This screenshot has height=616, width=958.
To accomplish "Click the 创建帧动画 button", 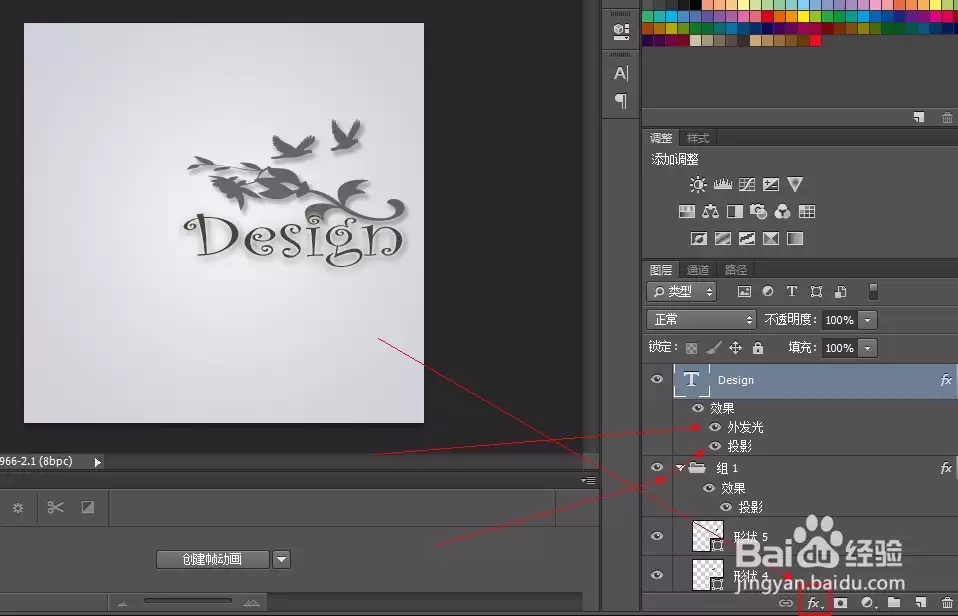I will 213,559.
